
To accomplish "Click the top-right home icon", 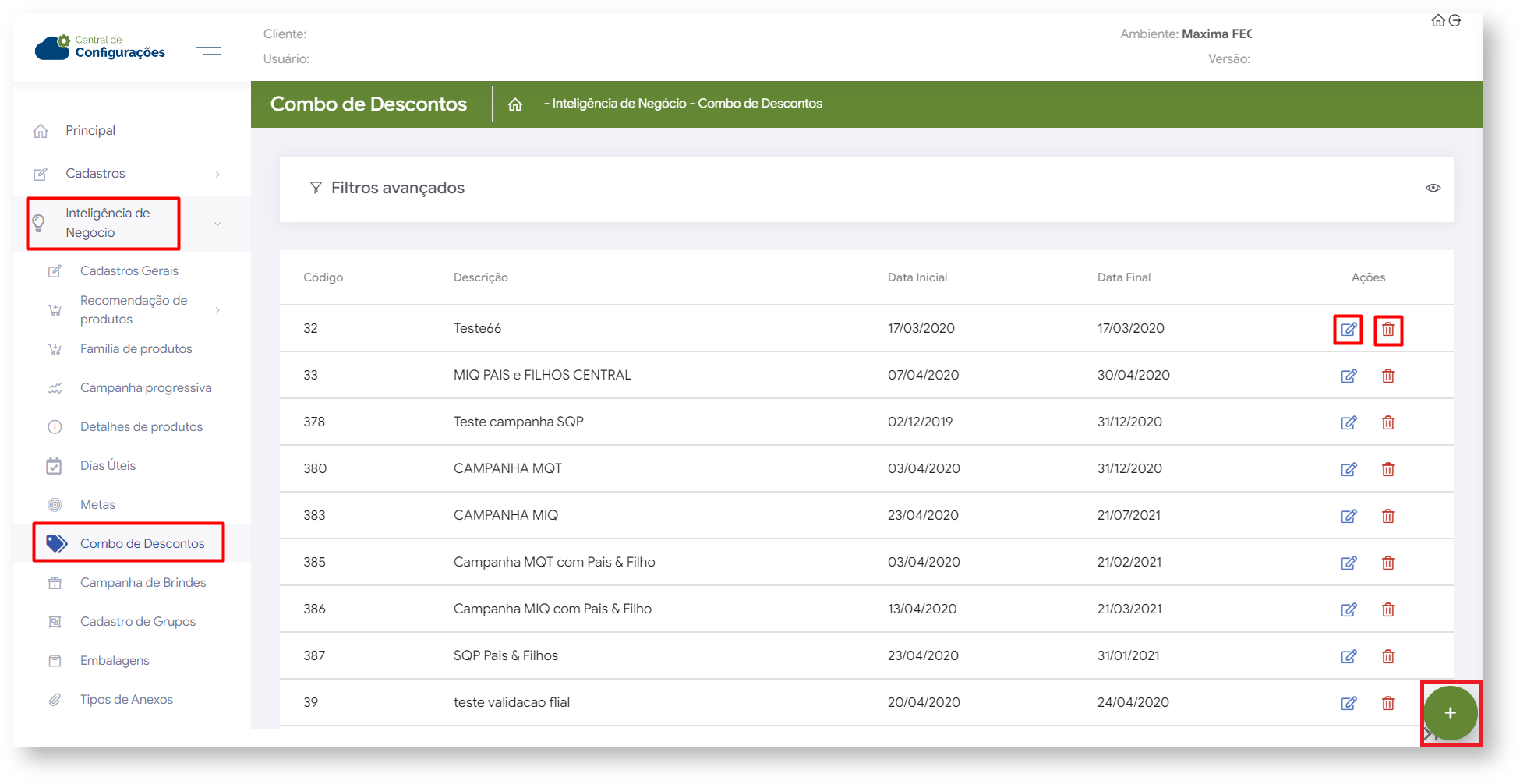I will pos(1437,21).
